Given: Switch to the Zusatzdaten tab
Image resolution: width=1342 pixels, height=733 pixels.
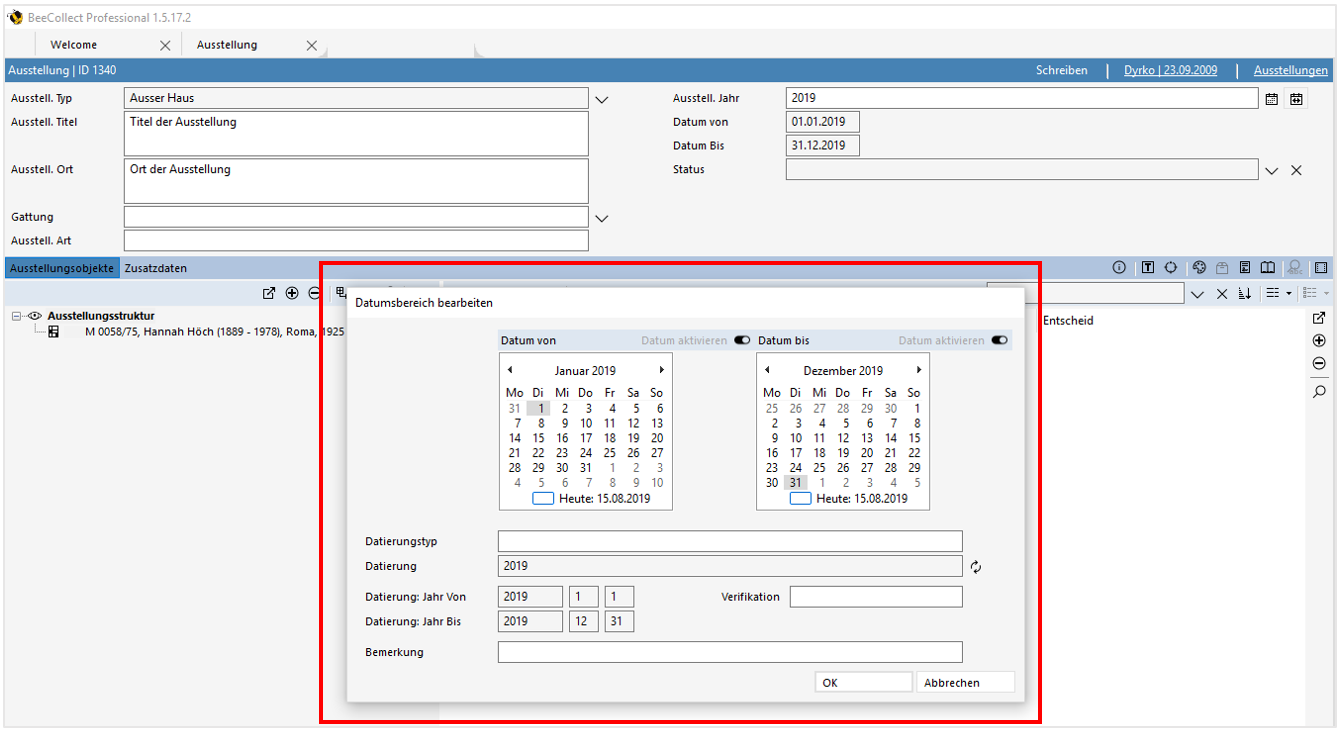Looking at the screenshot, I should pyautogui.click(x=156, y=267).
